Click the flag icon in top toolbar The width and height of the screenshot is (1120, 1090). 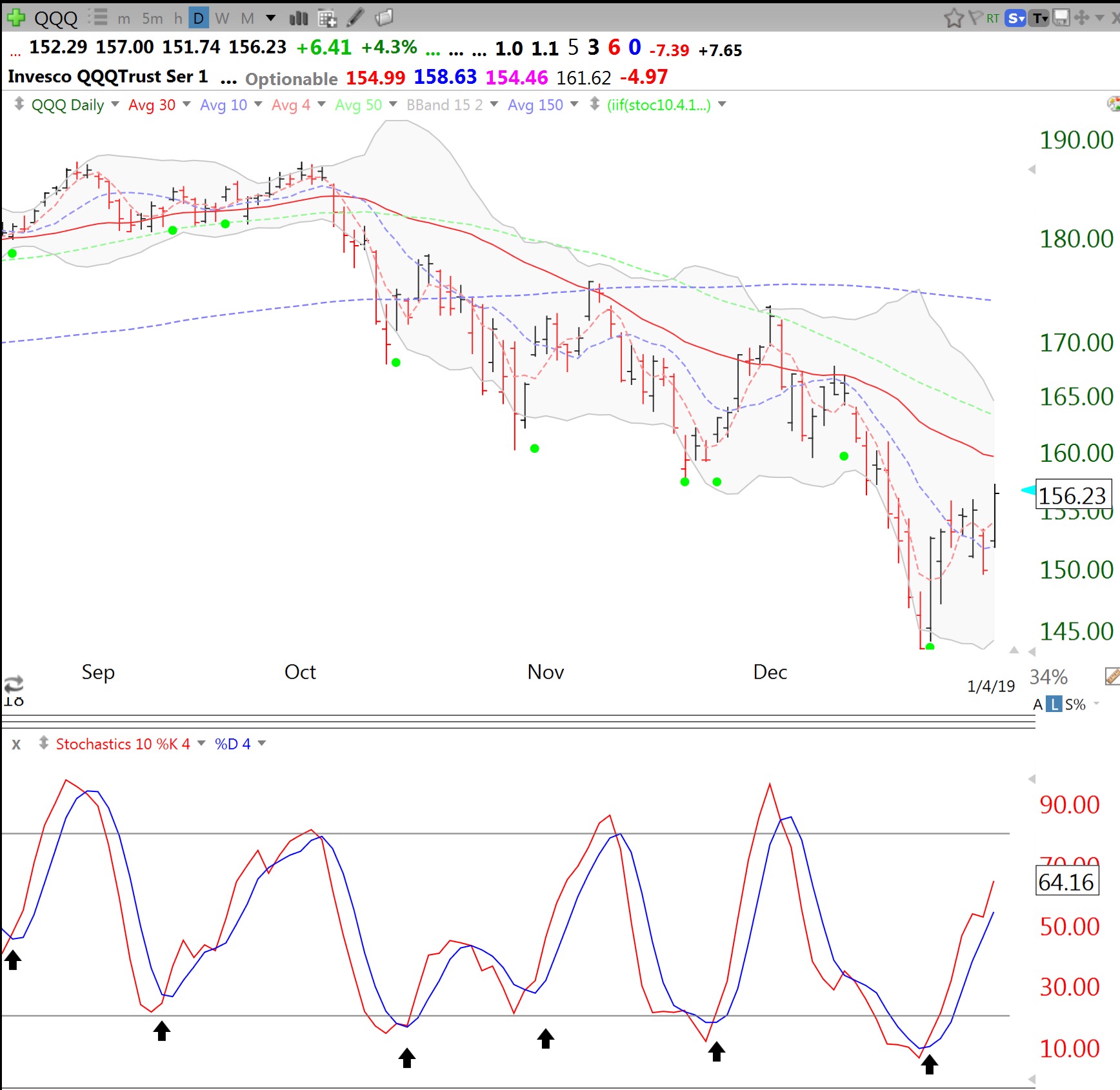point(976,17)
